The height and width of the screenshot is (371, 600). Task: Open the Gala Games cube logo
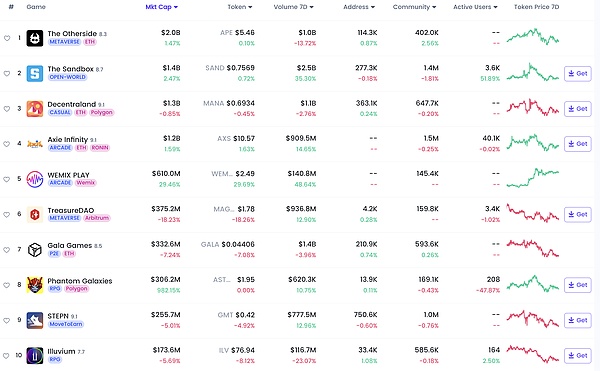click(35, 250)
